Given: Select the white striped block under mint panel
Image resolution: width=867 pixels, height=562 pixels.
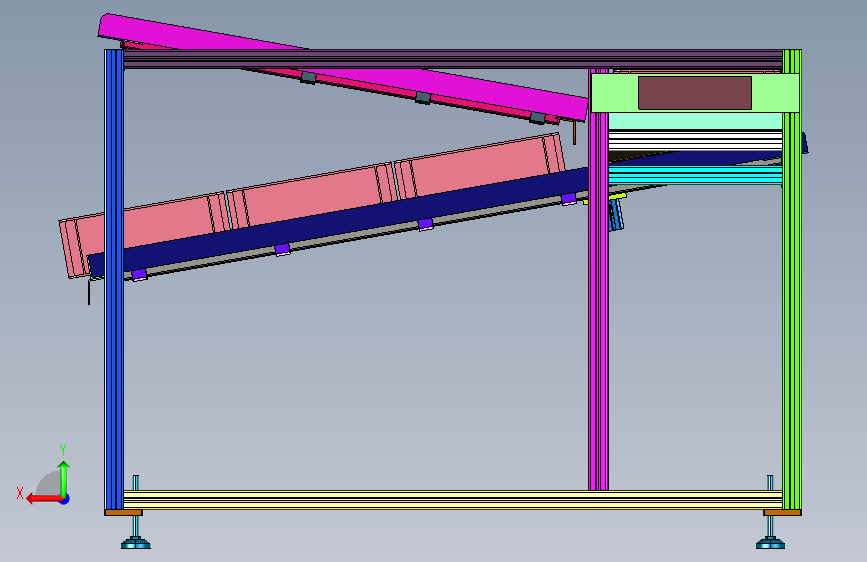Looking at the screenshot, I should click(x=695, y=140).
